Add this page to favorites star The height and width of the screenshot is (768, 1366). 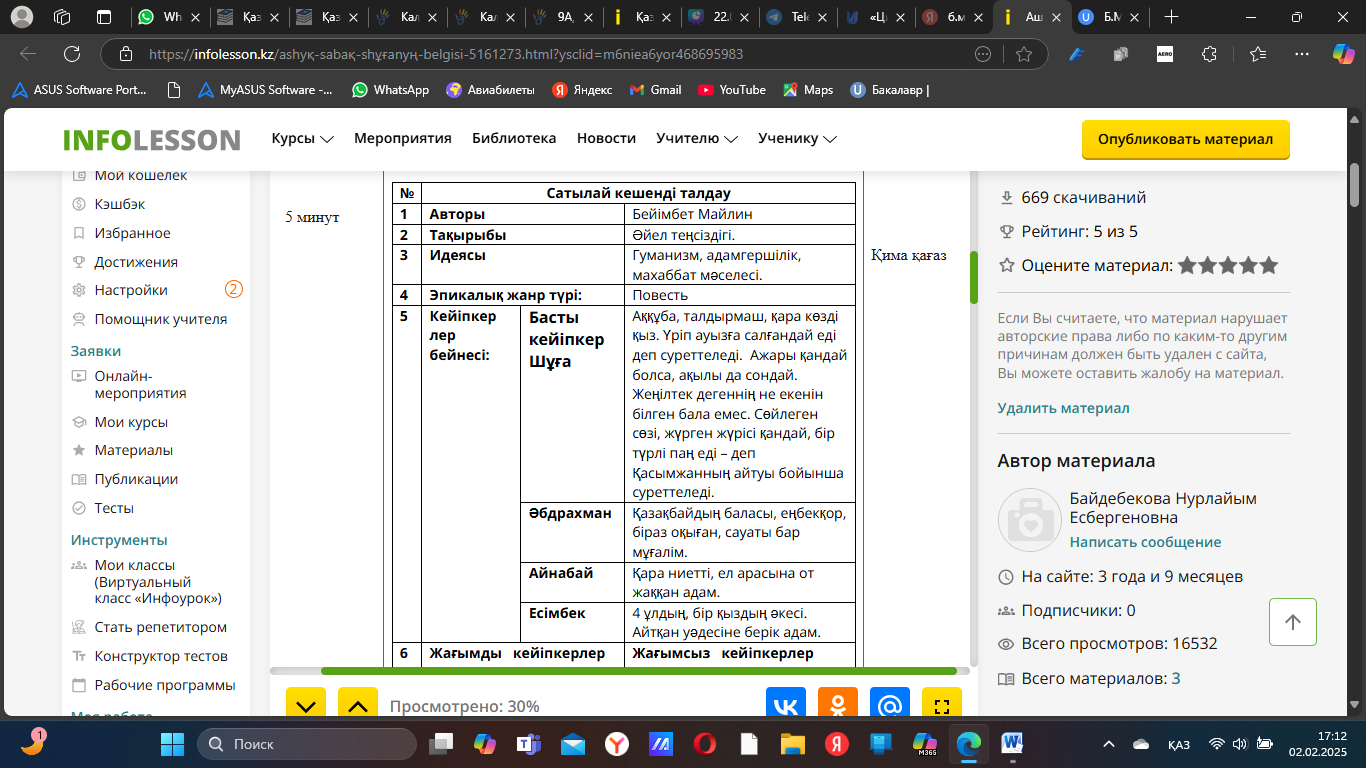pos(1024,54)
